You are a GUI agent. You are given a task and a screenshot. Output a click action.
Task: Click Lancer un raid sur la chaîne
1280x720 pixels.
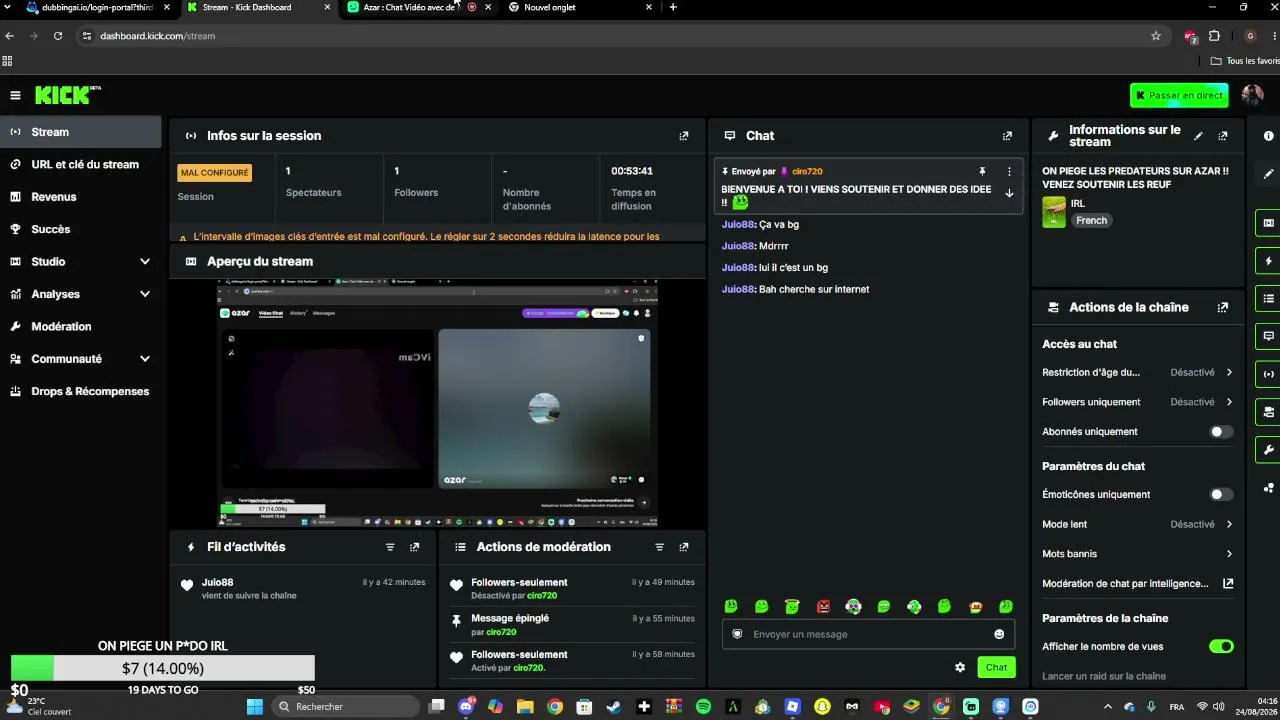pos(1104,676)
